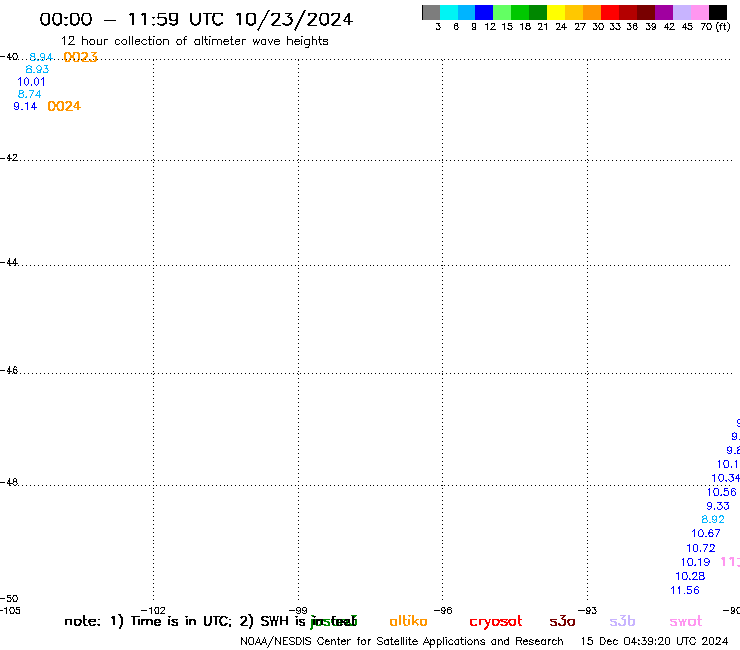
Task: Click the subtitle '12 hour collection of altimeter wave heights'
Action: [194, 41]
